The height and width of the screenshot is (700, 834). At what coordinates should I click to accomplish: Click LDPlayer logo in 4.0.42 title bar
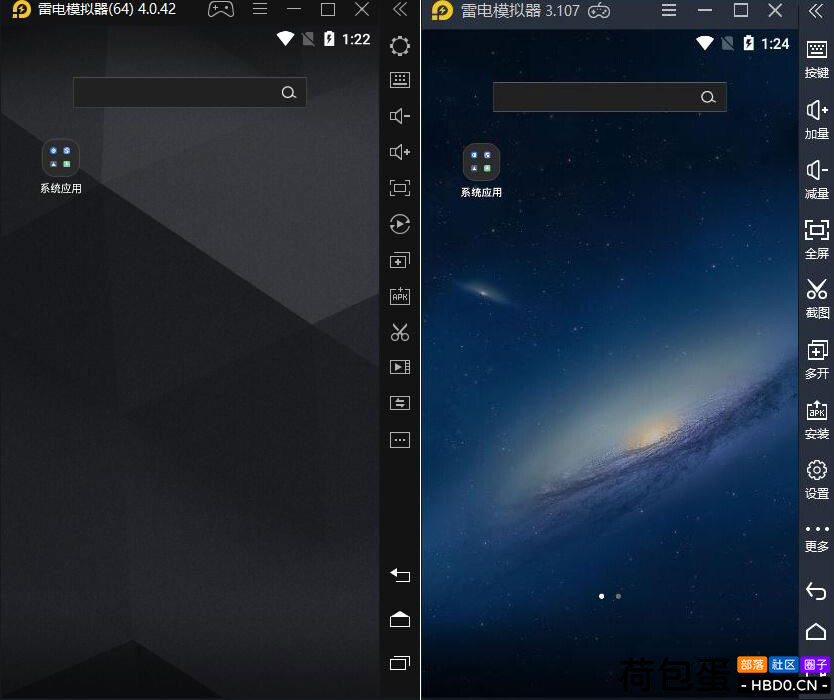click(x=21, y=9)
